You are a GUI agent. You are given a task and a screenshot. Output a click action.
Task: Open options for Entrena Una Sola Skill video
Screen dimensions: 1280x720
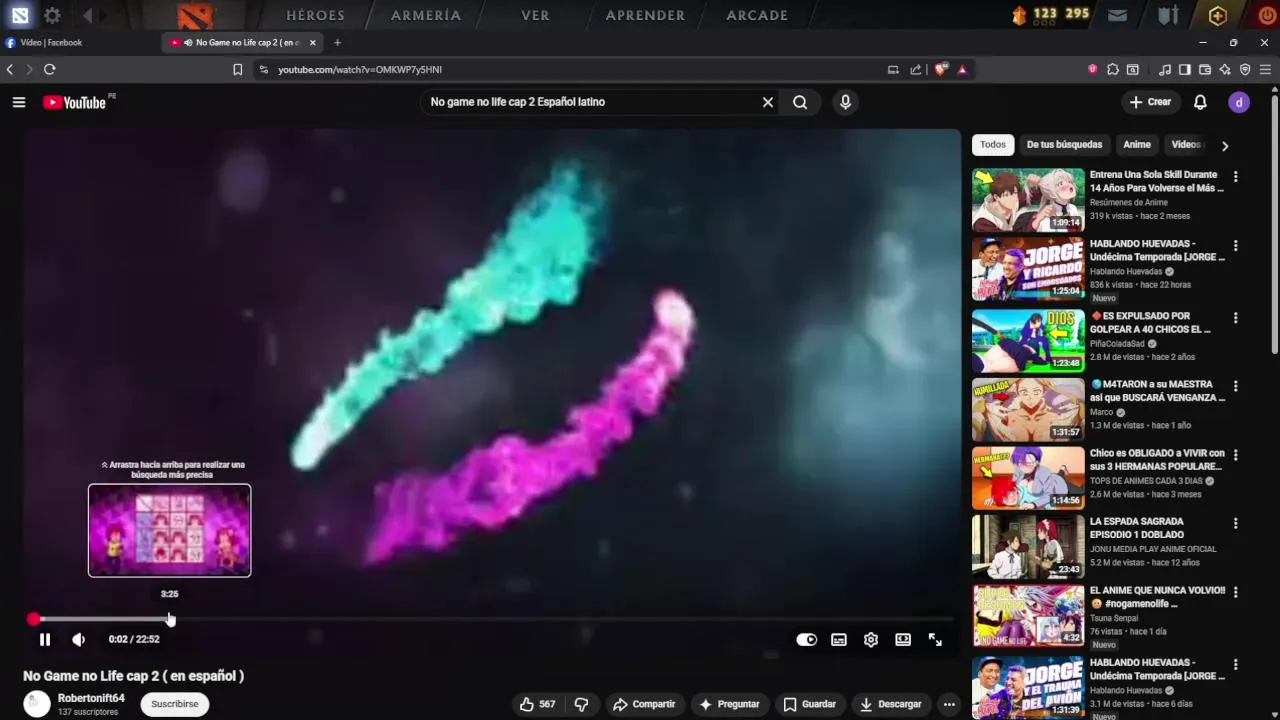[x=1236, y=177]
